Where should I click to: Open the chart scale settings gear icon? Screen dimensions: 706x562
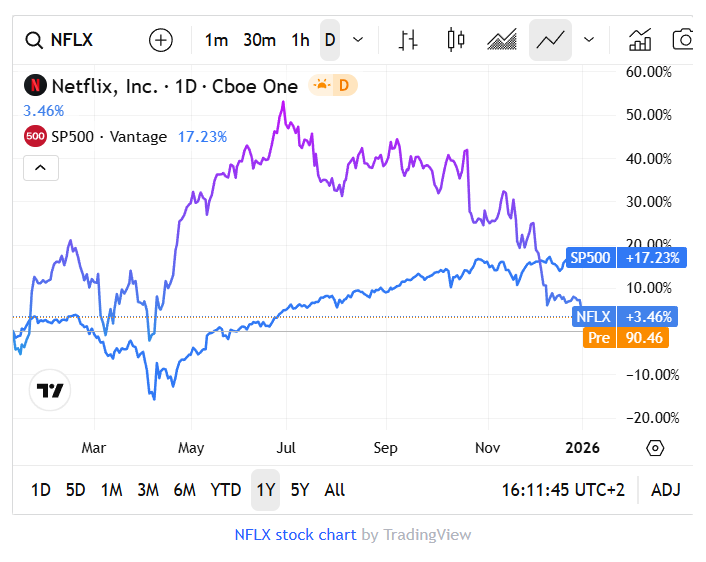655,447
